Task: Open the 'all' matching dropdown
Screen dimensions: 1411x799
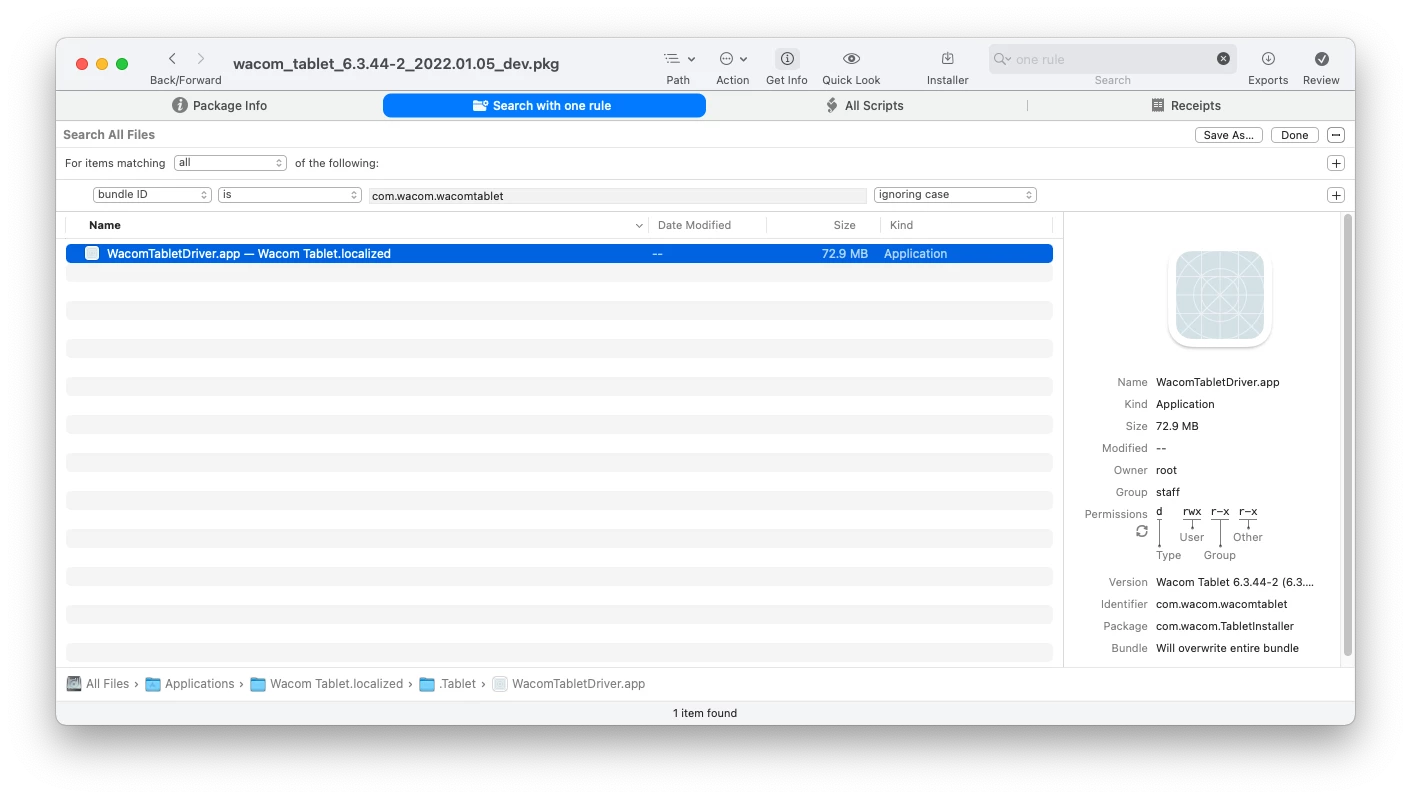Action: [230, 163]
